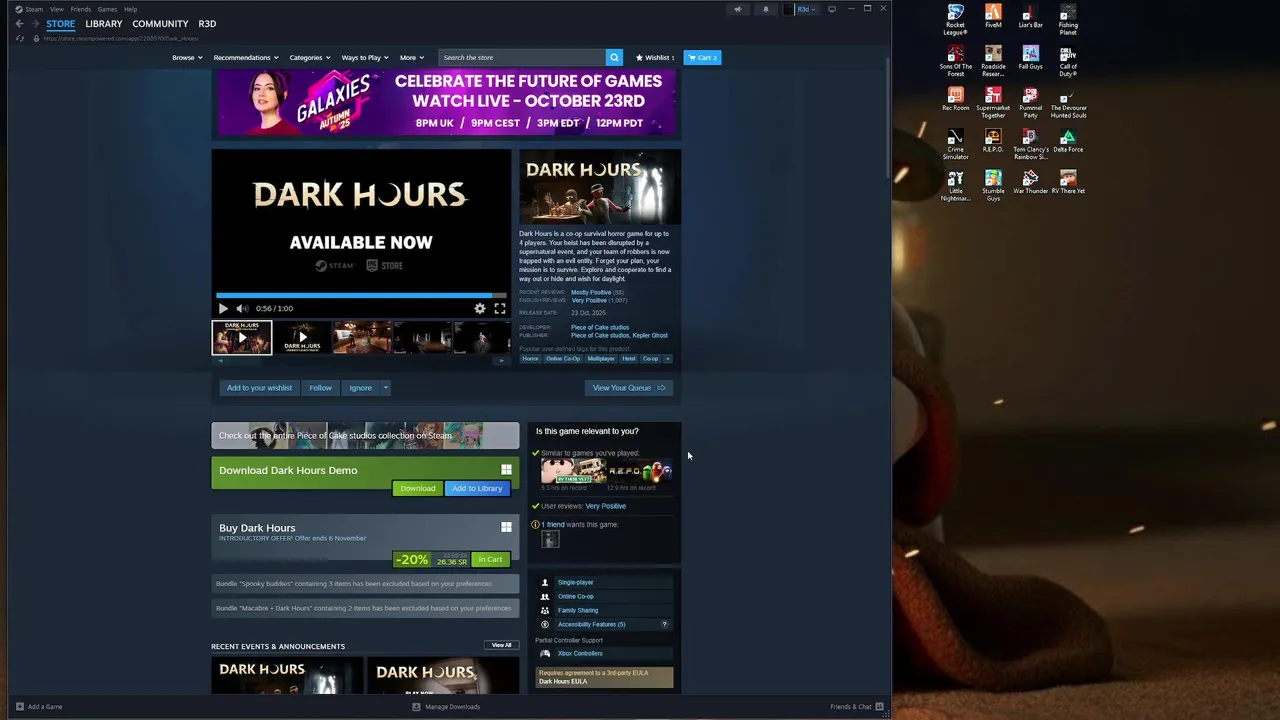Click the In Cart button
Image resolution: width=1280 pixels, height=720 pixels.
pyautogui.click(x=490, y=560)
